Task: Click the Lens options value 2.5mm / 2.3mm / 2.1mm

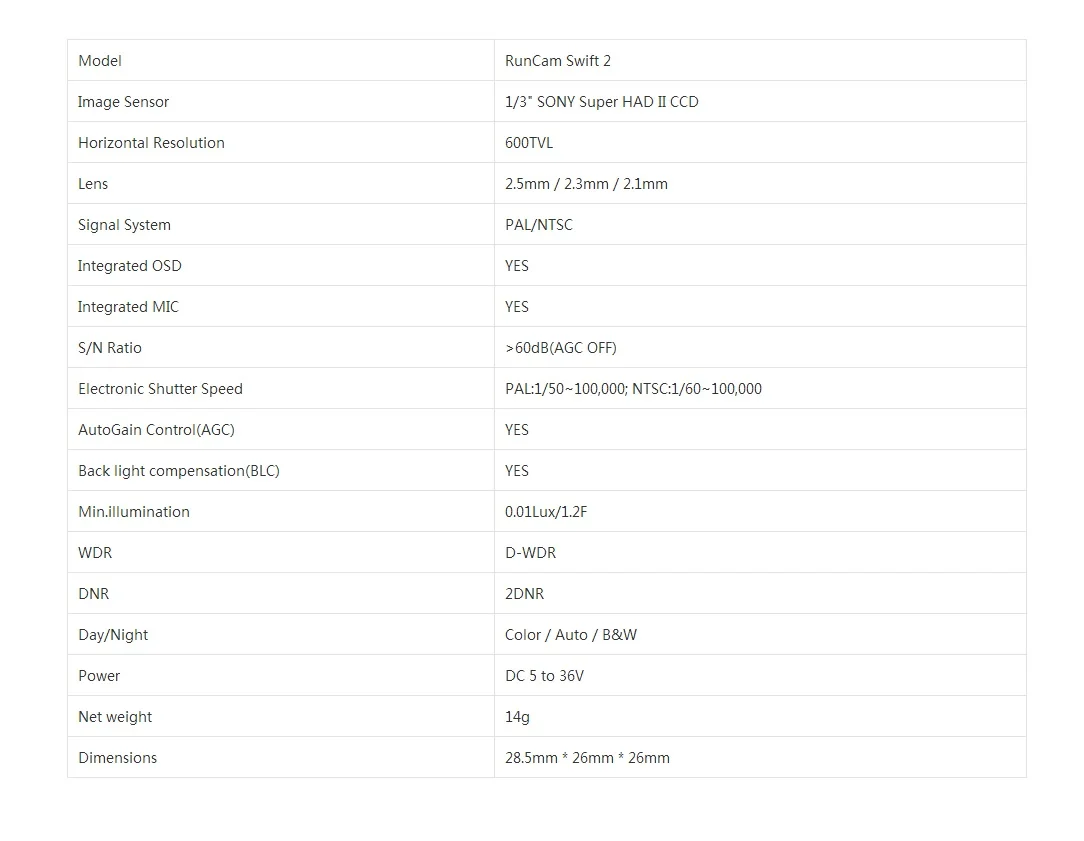Action: tap(586, 184)
